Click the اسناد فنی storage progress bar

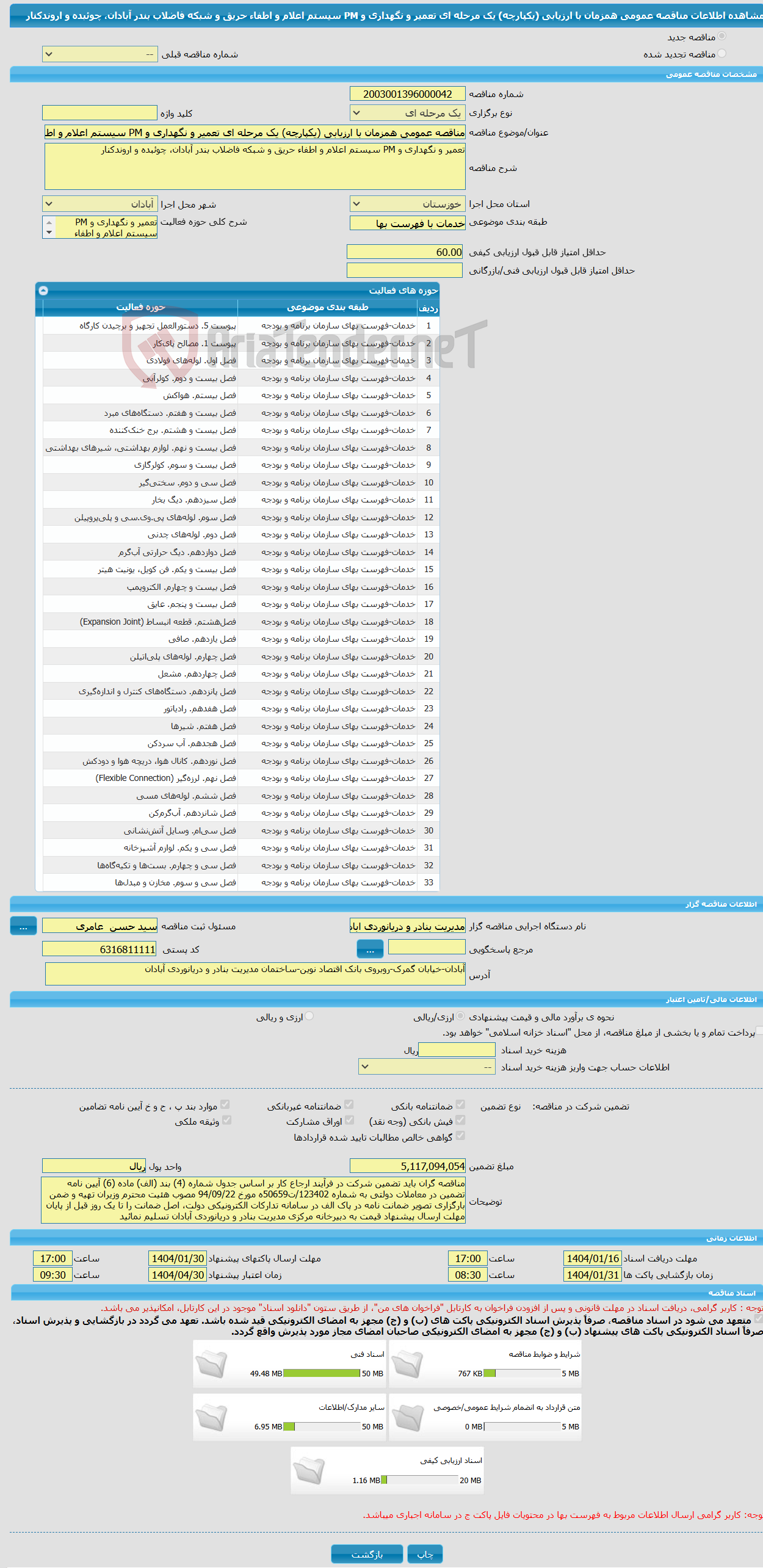[322, 1374]
